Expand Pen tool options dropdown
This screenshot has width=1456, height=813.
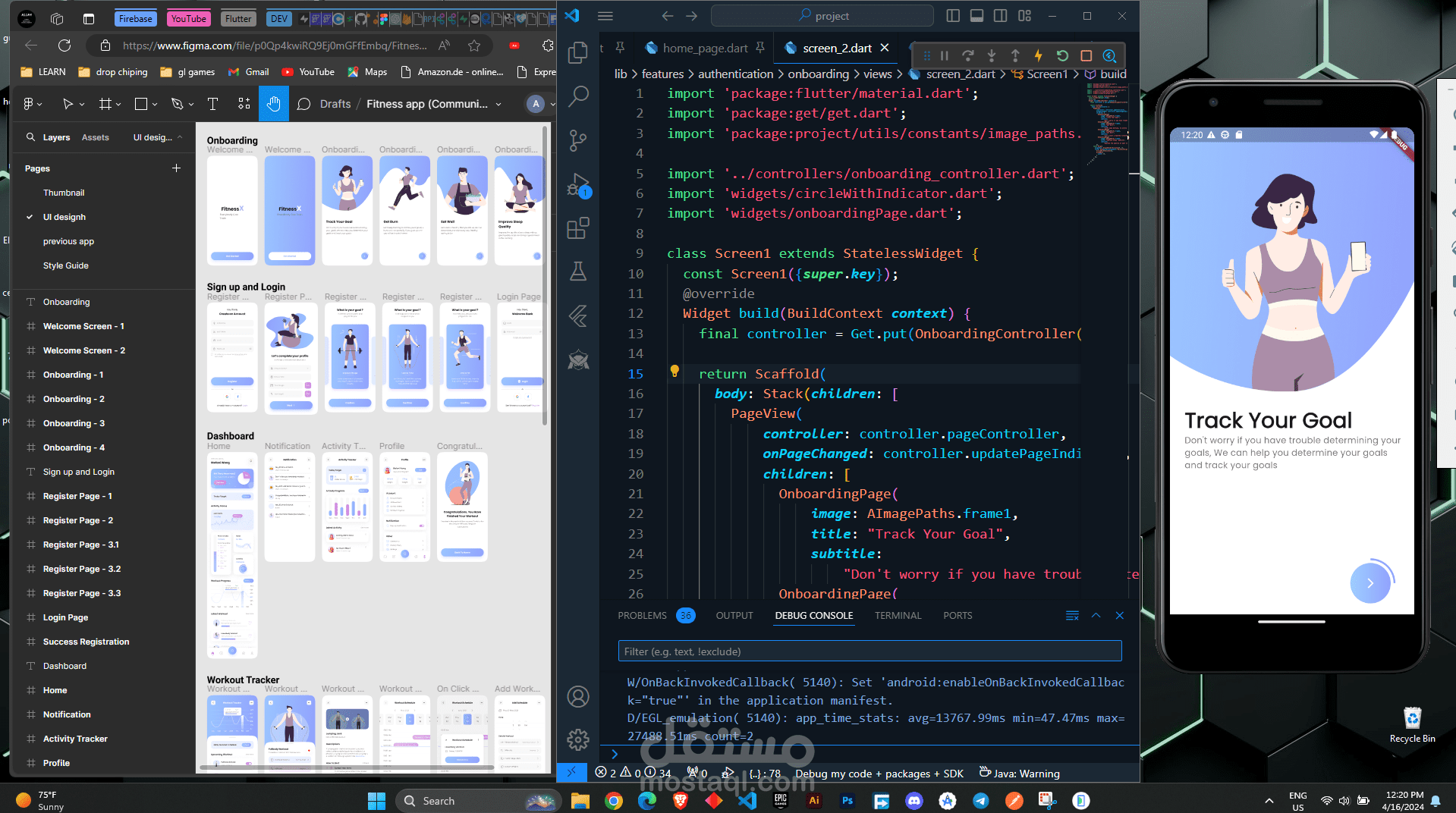click(191, 105)
